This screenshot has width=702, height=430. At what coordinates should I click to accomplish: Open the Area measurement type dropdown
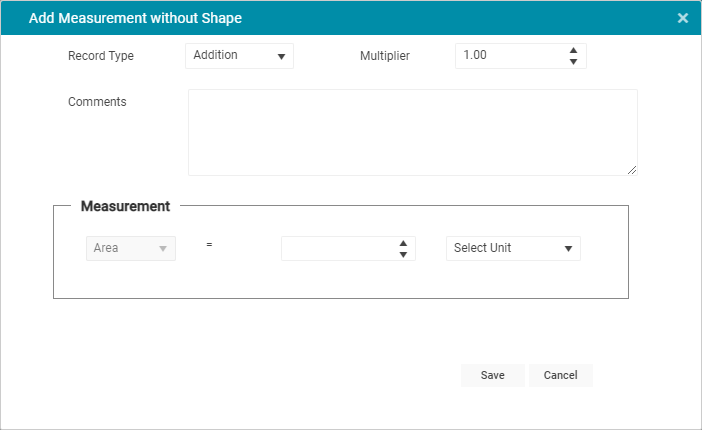coord(131,249)
